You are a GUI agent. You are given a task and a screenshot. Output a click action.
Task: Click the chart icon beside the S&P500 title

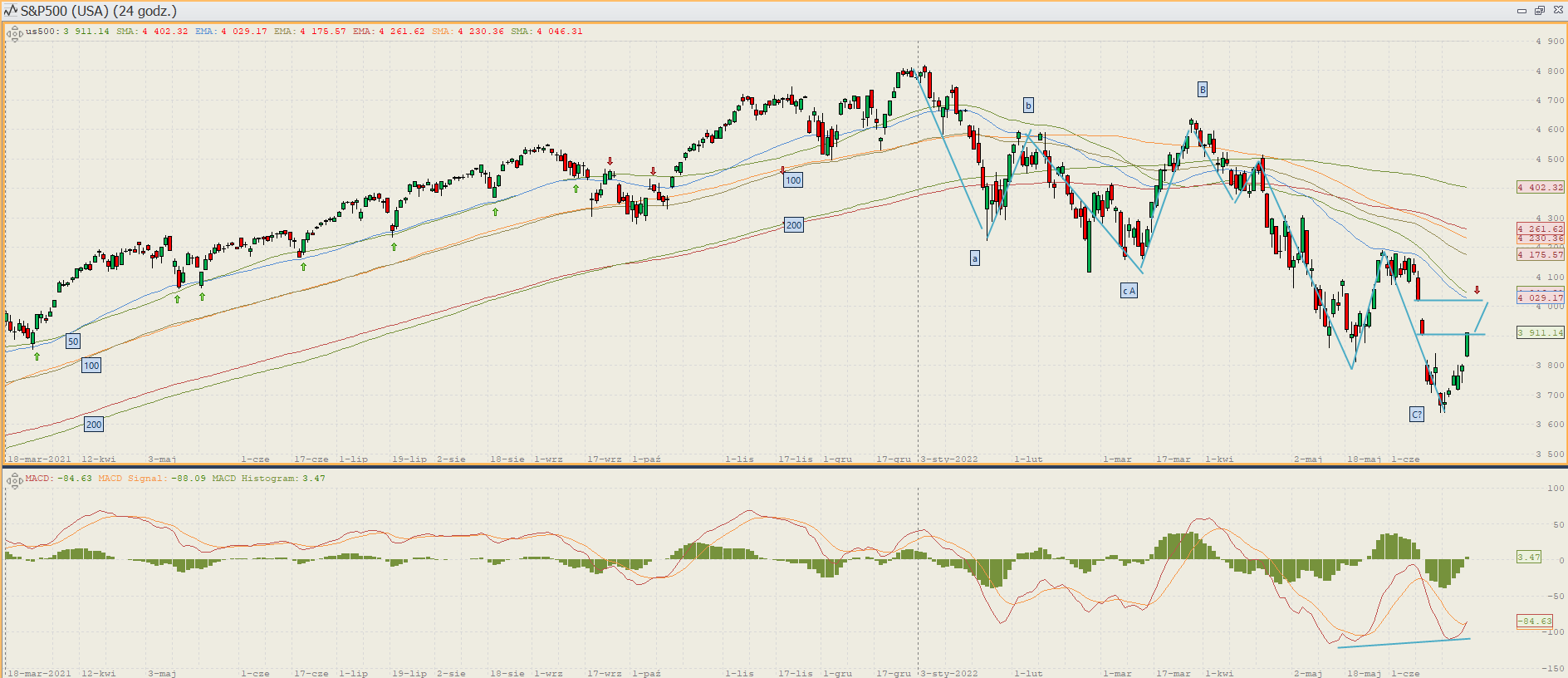10,11
